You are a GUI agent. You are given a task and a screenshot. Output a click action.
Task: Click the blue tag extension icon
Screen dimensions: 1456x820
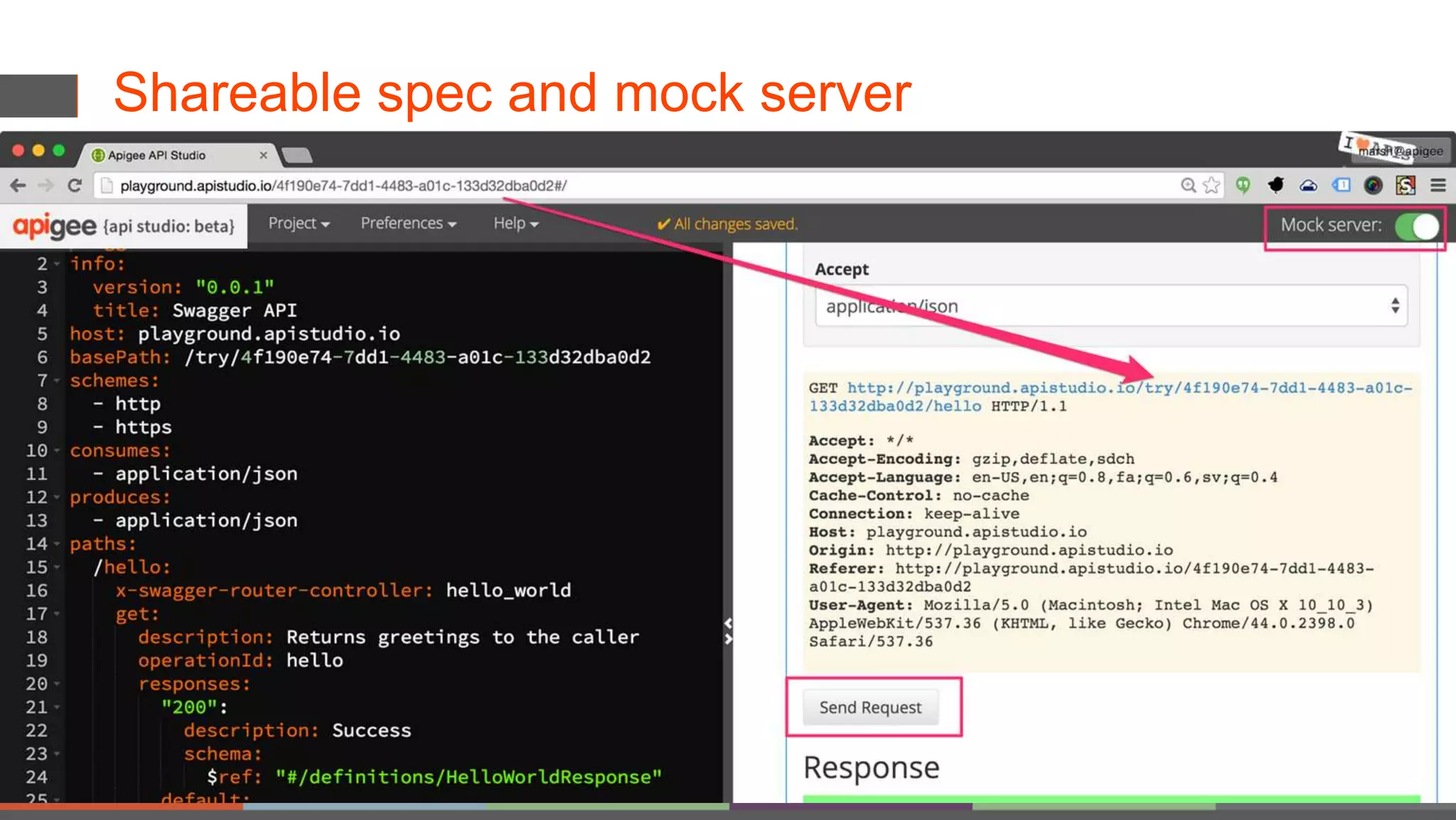click(1341, 186)
